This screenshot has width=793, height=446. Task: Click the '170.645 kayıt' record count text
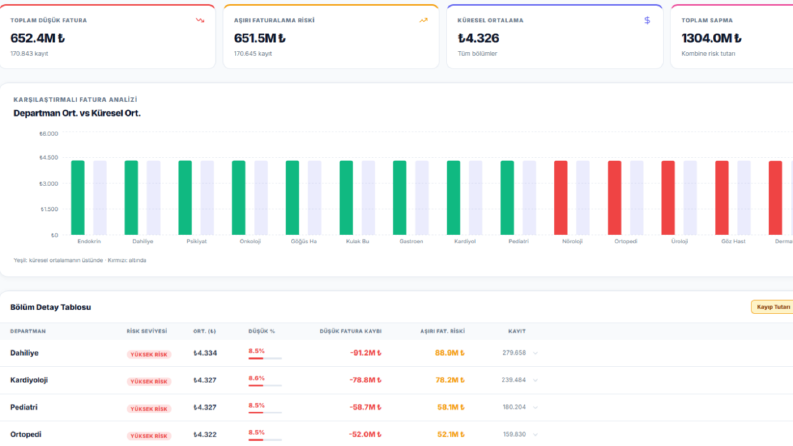coord(253,54)
